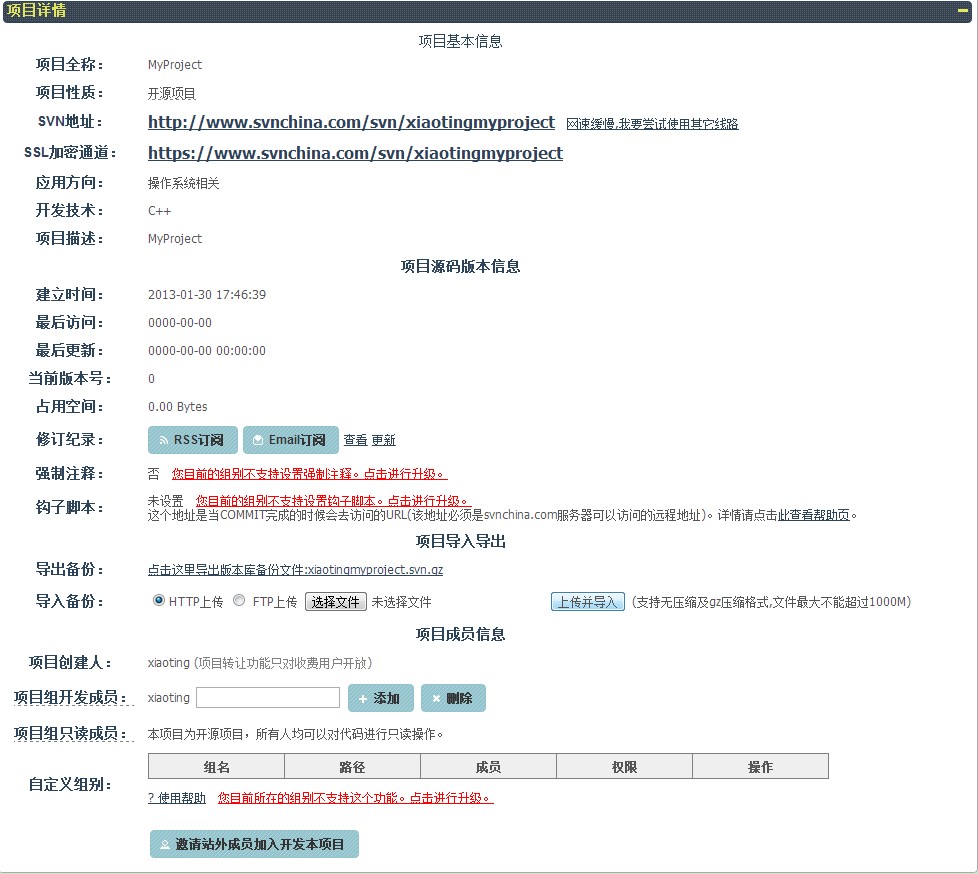Open the ? 使用帮助 link
978x874 pixels.
[x=177, y=798]
